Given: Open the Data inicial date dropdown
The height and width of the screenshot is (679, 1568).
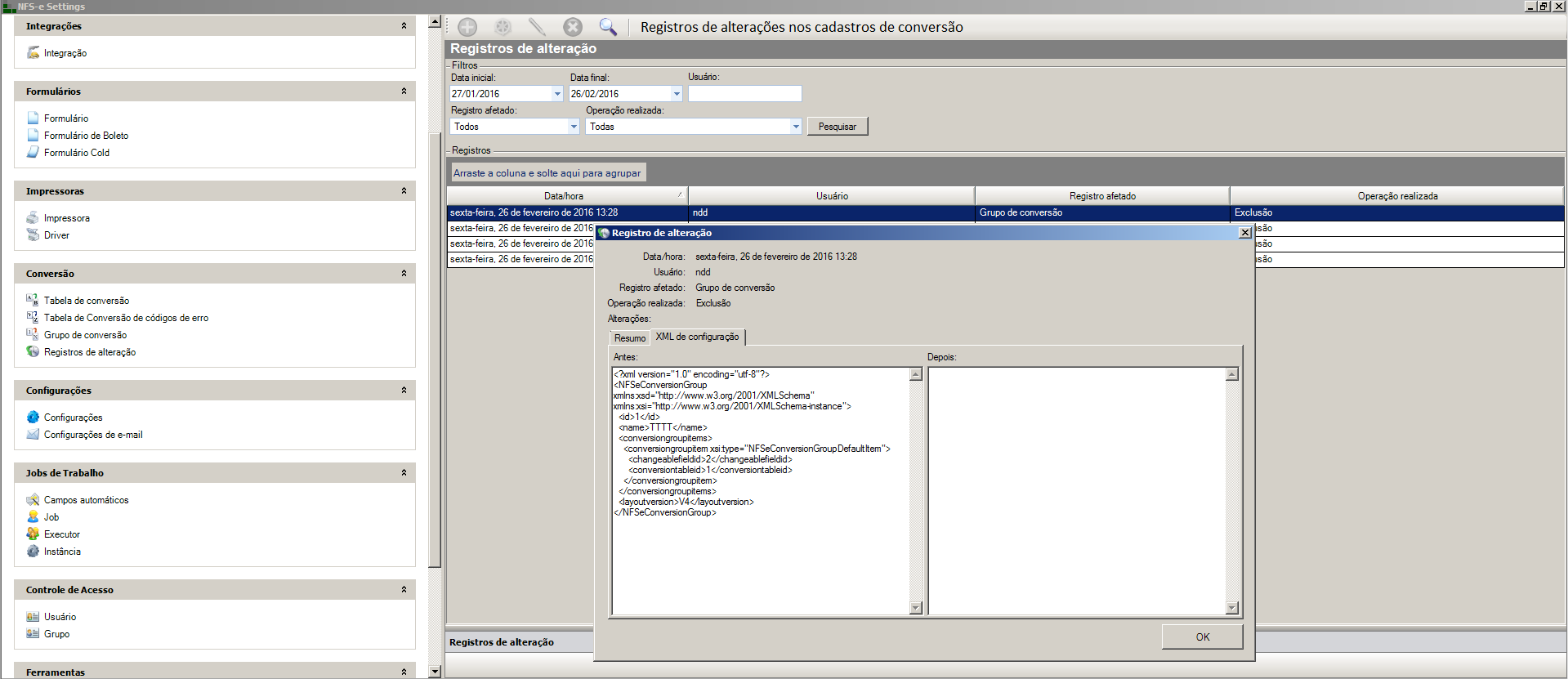Looking at the screenshot, I should pyautogui.click(x=557, y=94).
